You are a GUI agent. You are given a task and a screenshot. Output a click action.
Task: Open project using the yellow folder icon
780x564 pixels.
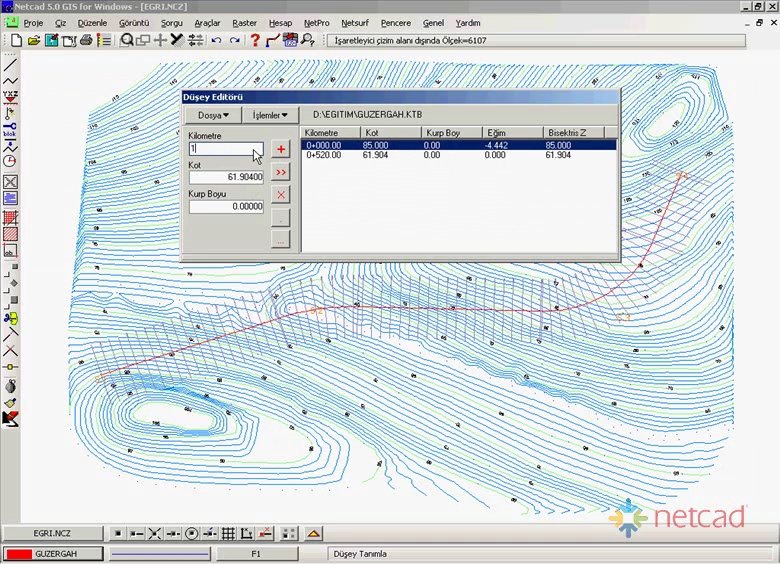[x=33, y=40]
